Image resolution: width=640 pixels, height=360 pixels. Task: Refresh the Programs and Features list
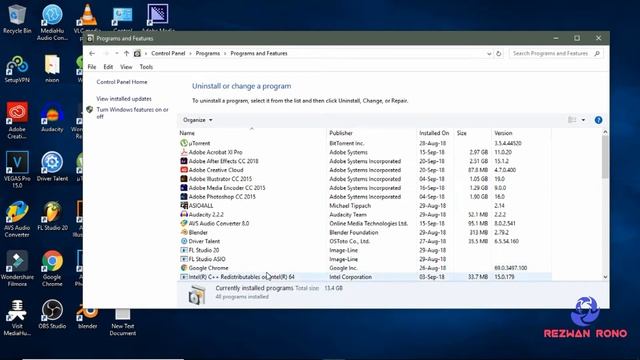coord(498,53)
